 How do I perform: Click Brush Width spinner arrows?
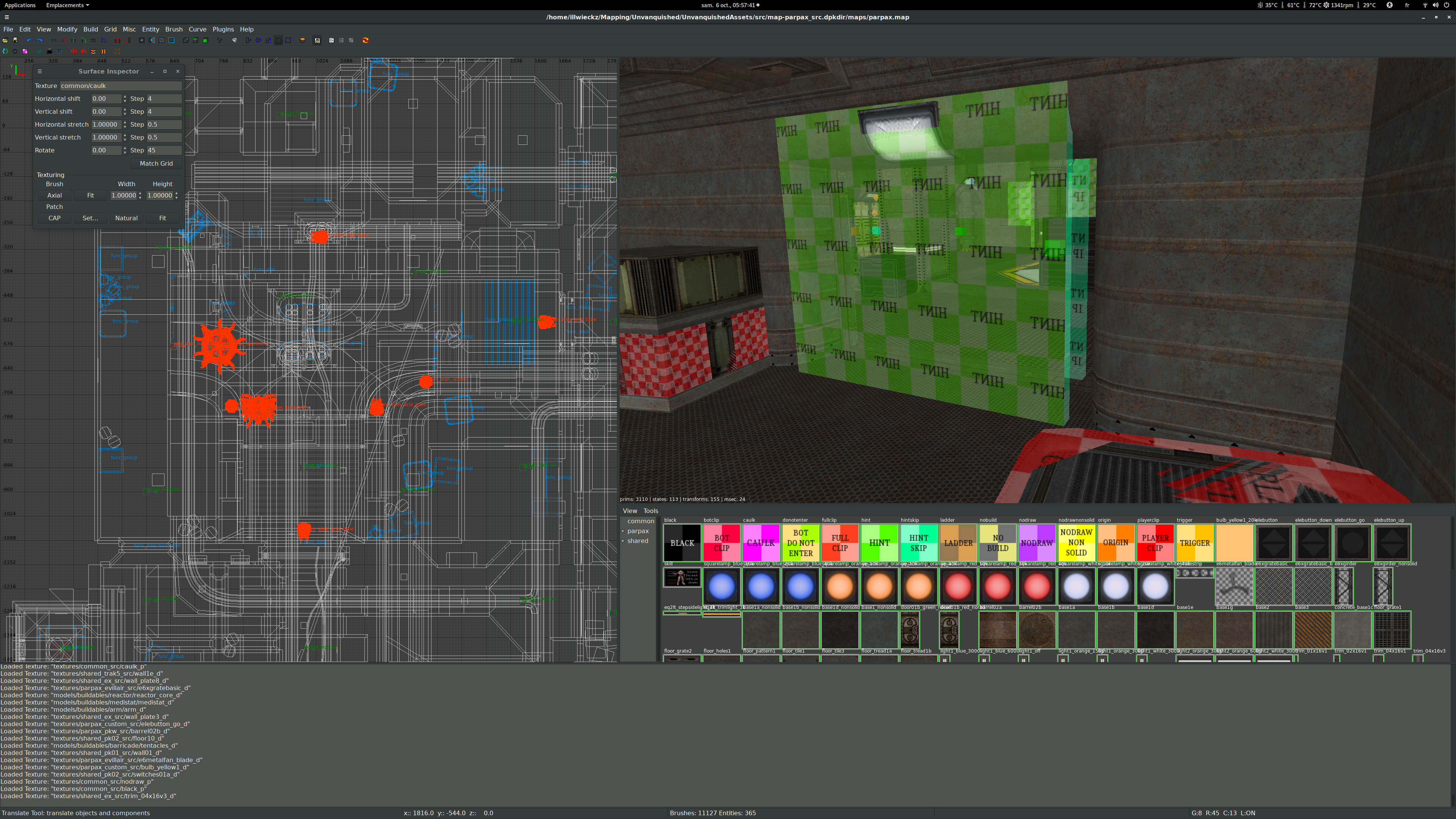140,196
